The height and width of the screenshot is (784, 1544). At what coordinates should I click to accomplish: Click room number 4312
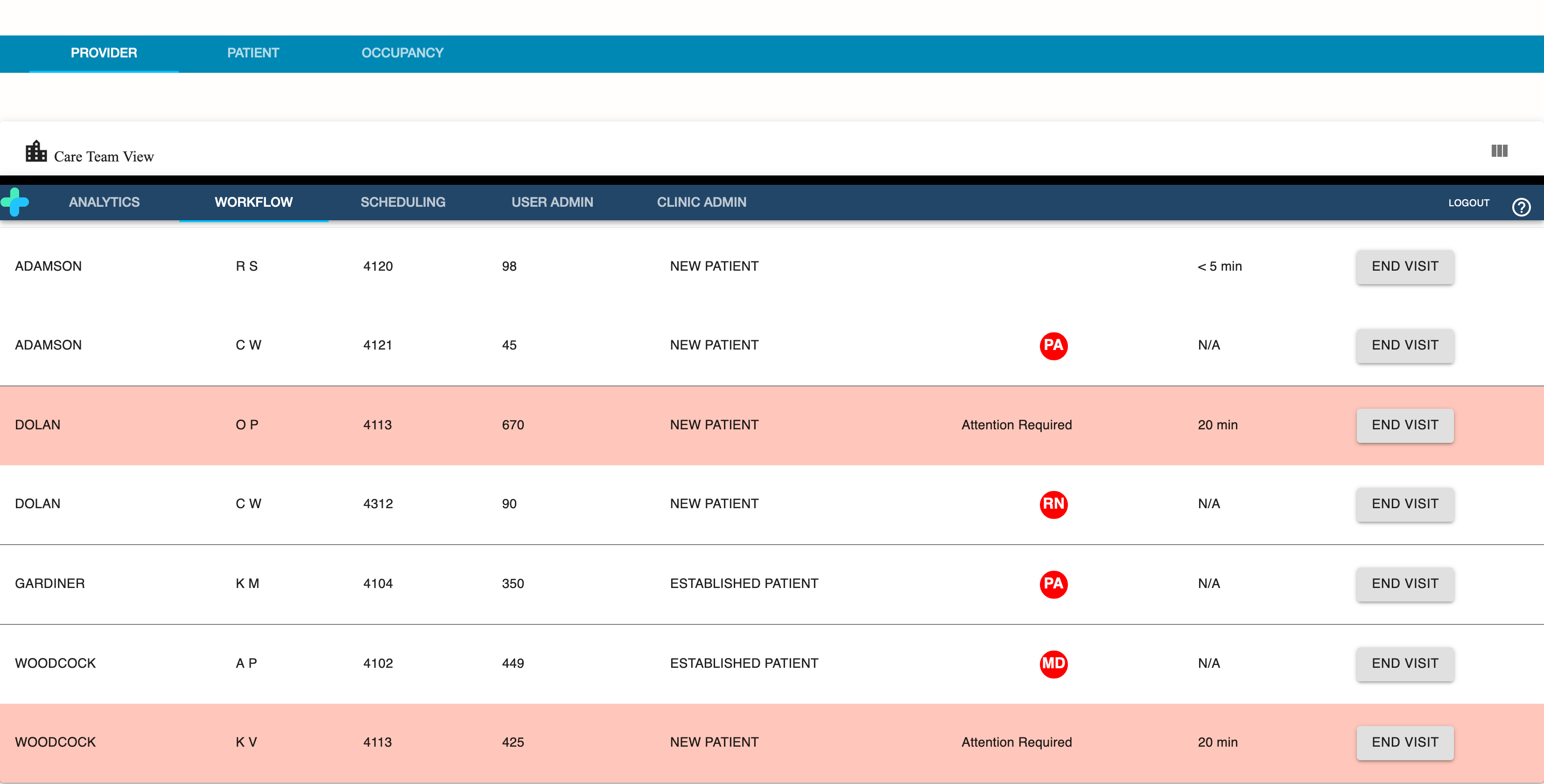coord(378,504)
